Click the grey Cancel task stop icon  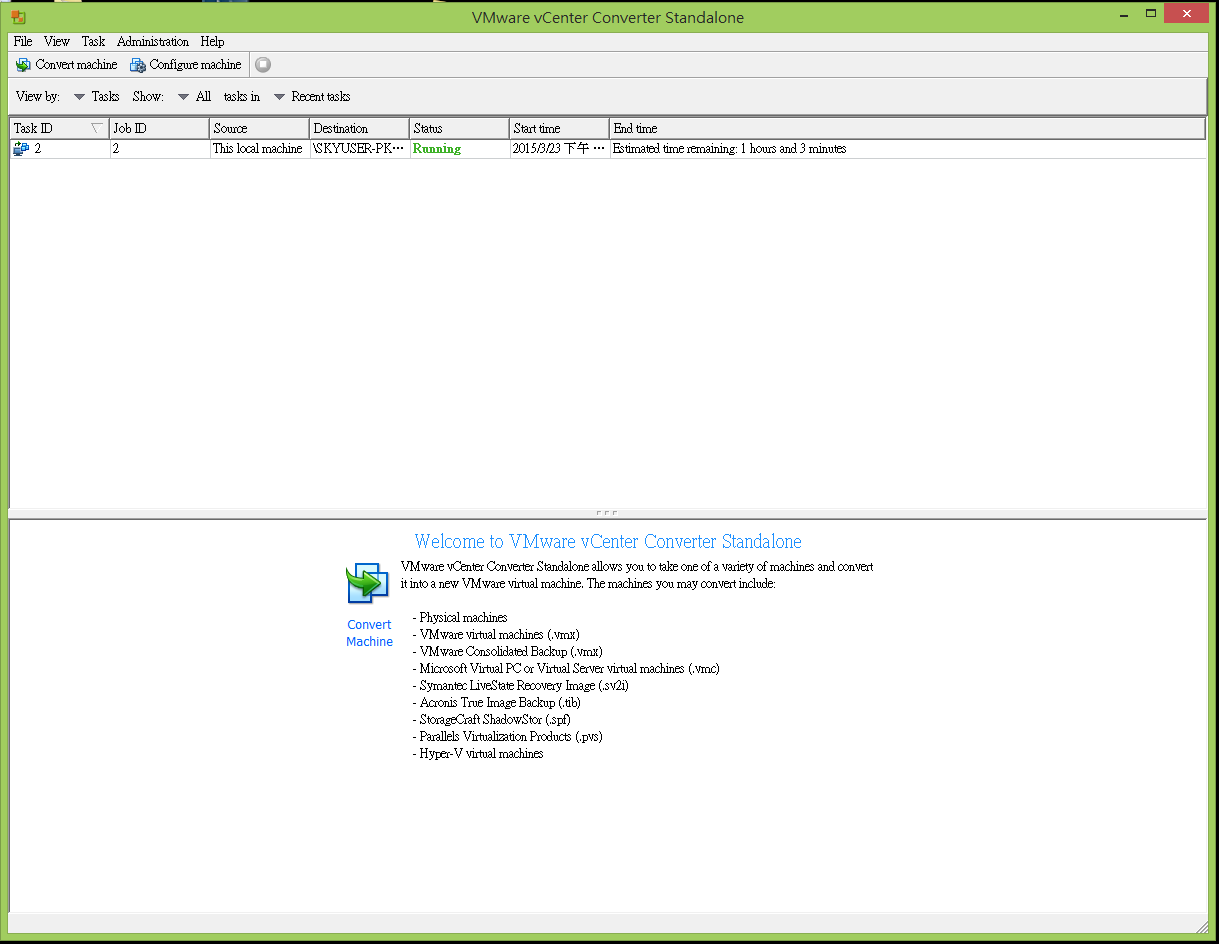click(263, 65)
